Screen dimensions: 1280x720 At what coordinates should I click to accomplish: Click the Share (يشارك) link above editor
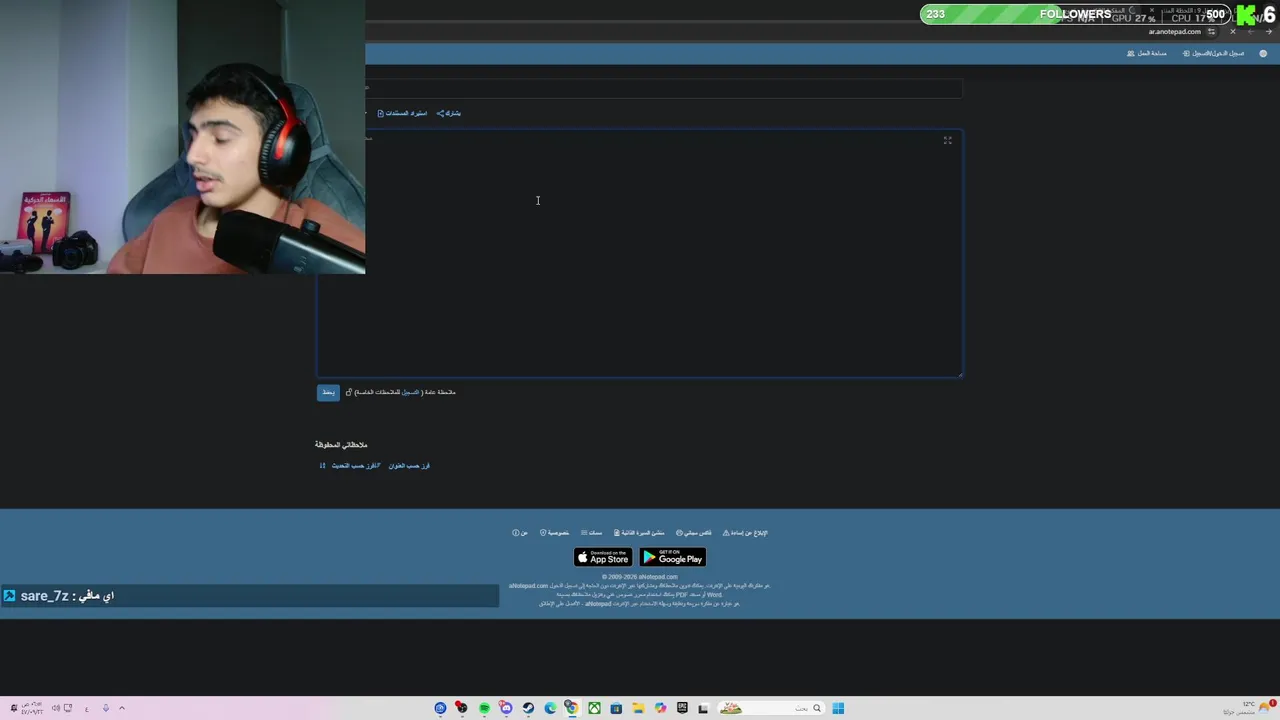(x=449, y=113)
